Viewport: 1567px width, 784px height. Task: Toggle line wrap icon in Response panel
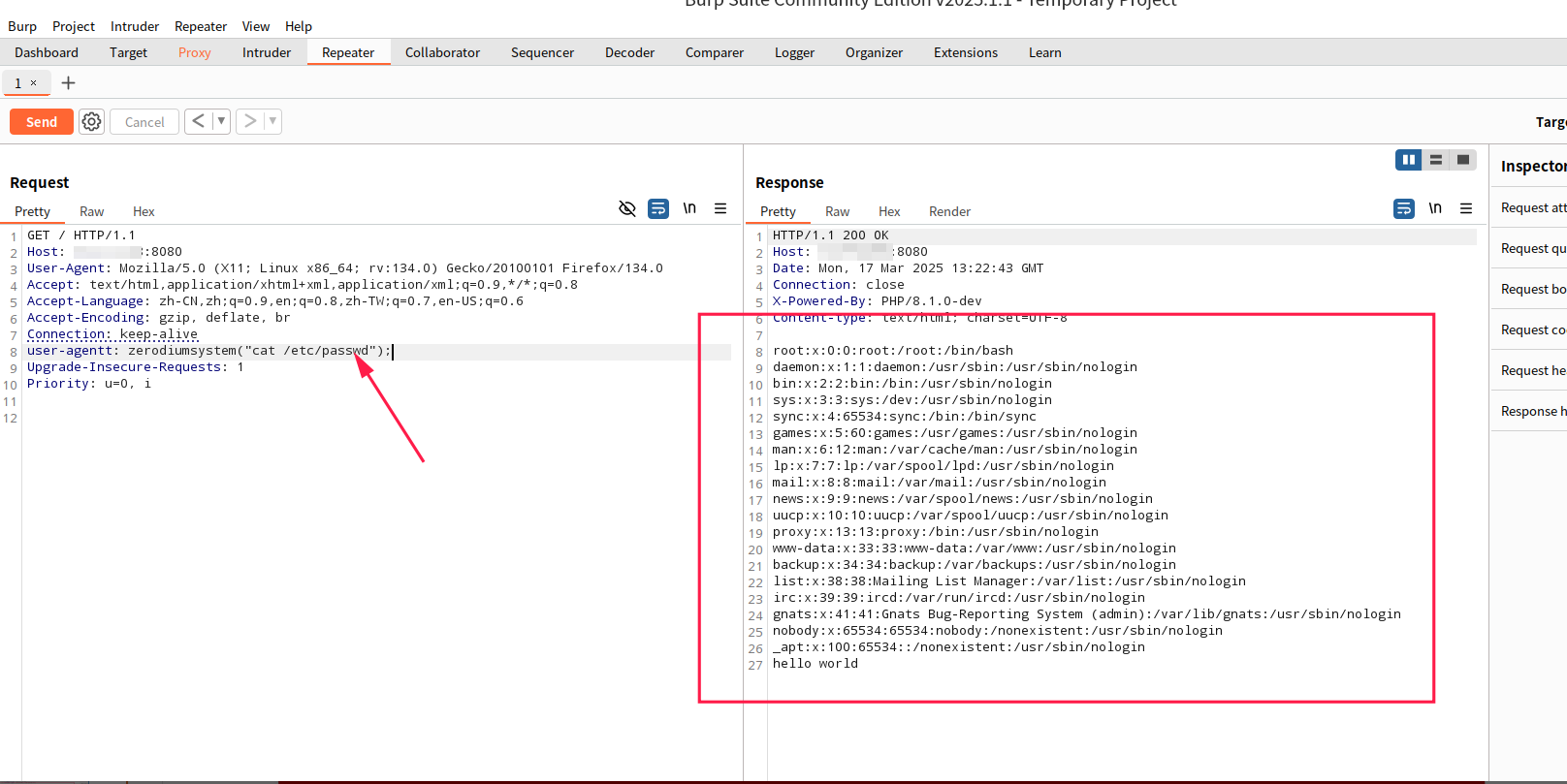[1404, 208]
